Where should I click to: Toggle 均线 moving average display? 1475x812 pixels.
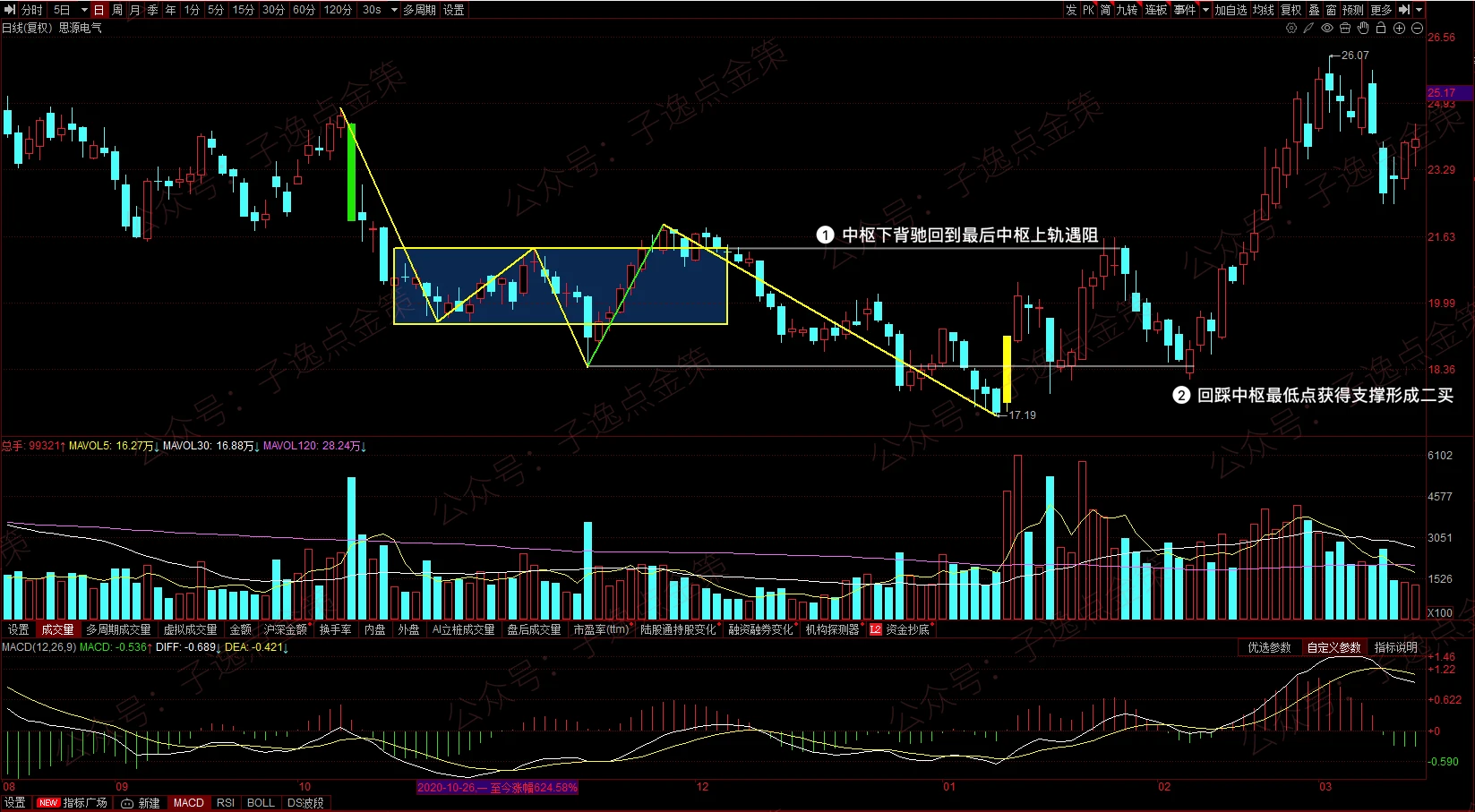[1263, 10]
